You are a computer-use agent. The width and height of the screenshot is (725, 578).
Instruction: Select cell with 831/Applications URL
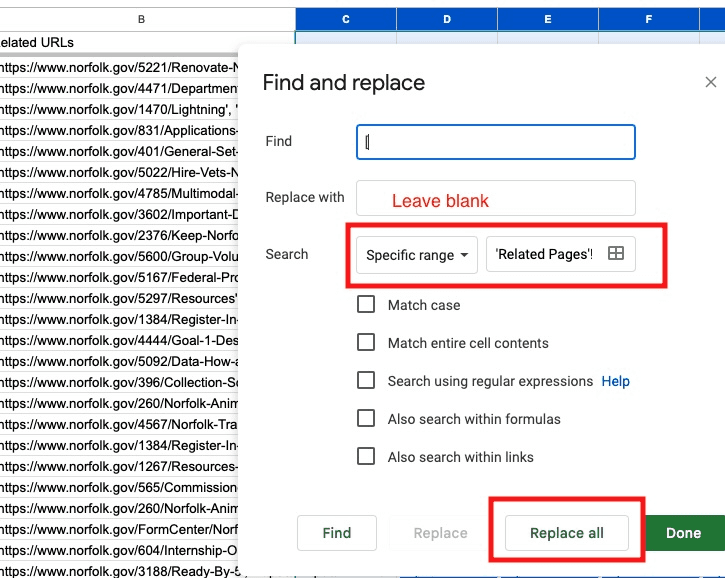click(119, 130)
